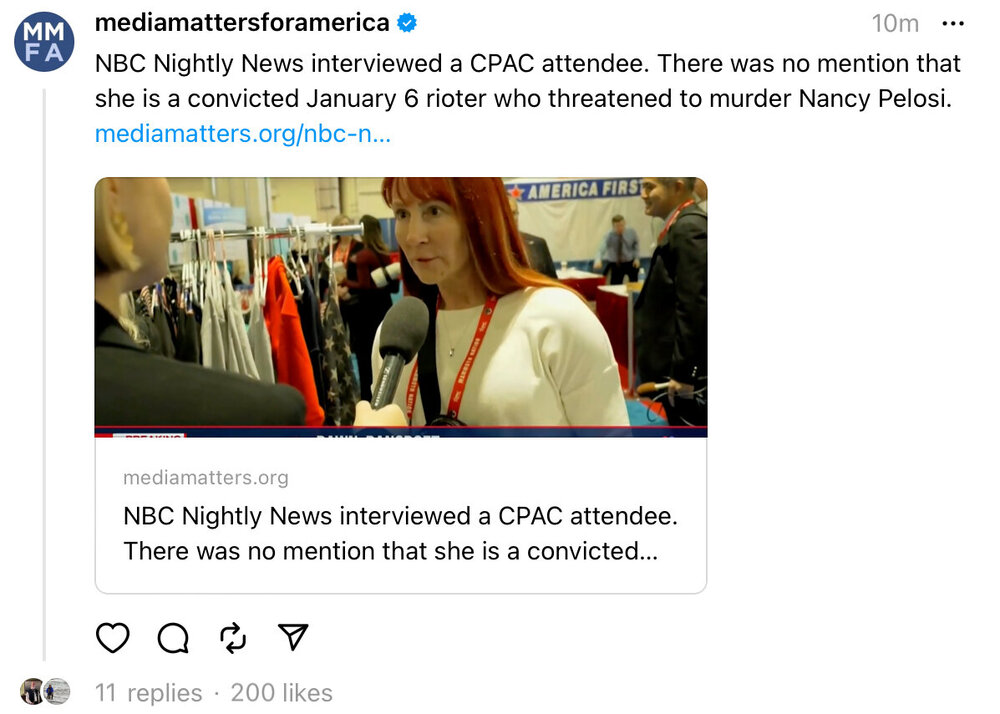Click the 10m post timestamp
The height and width of the screenshot is (714, 1000).
[895, 23]
